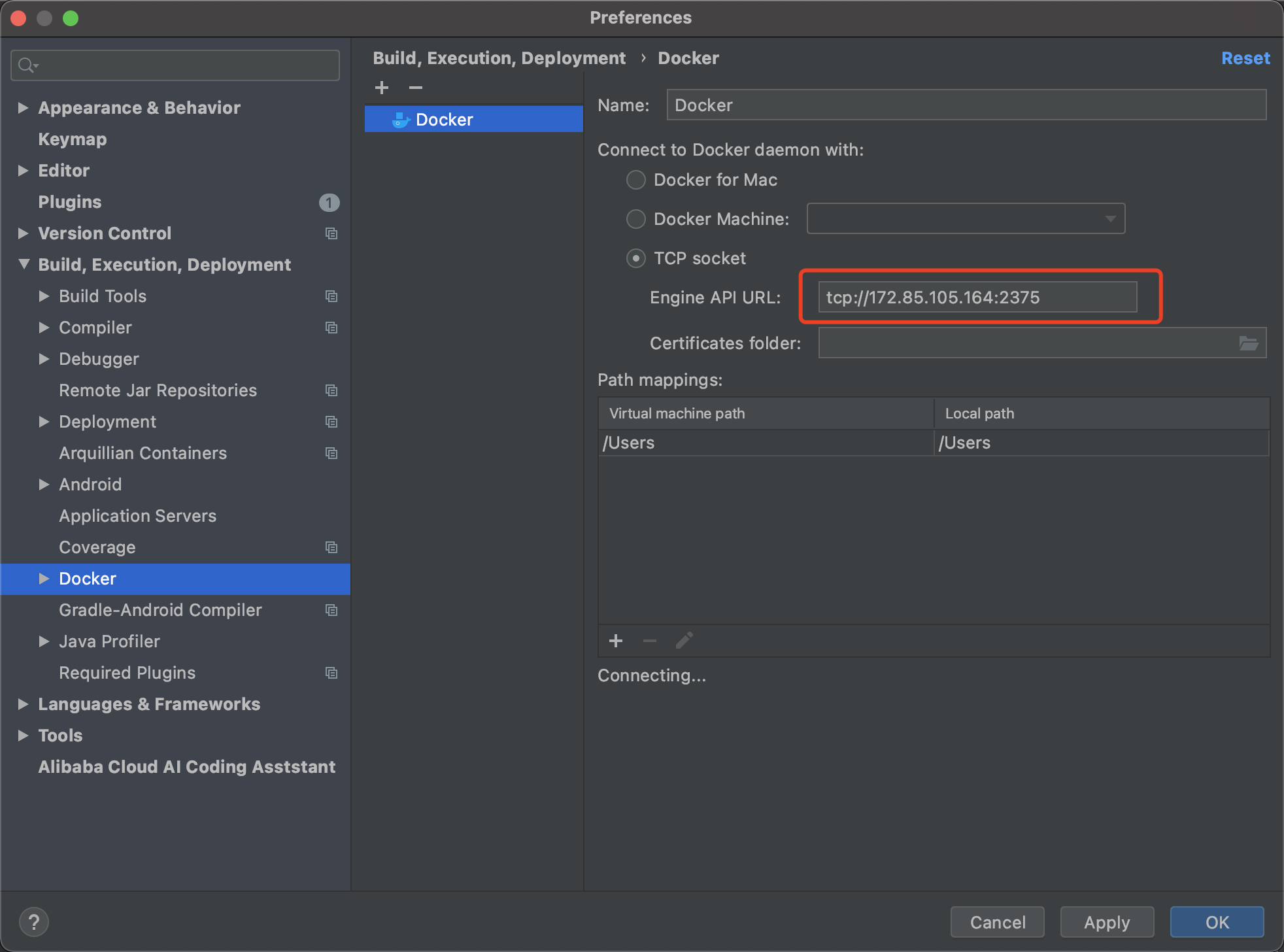Open Gradle-Android Compiler settings
Image resolution: width=1284 pixels, height=952 pixels.
coord(160,610)
